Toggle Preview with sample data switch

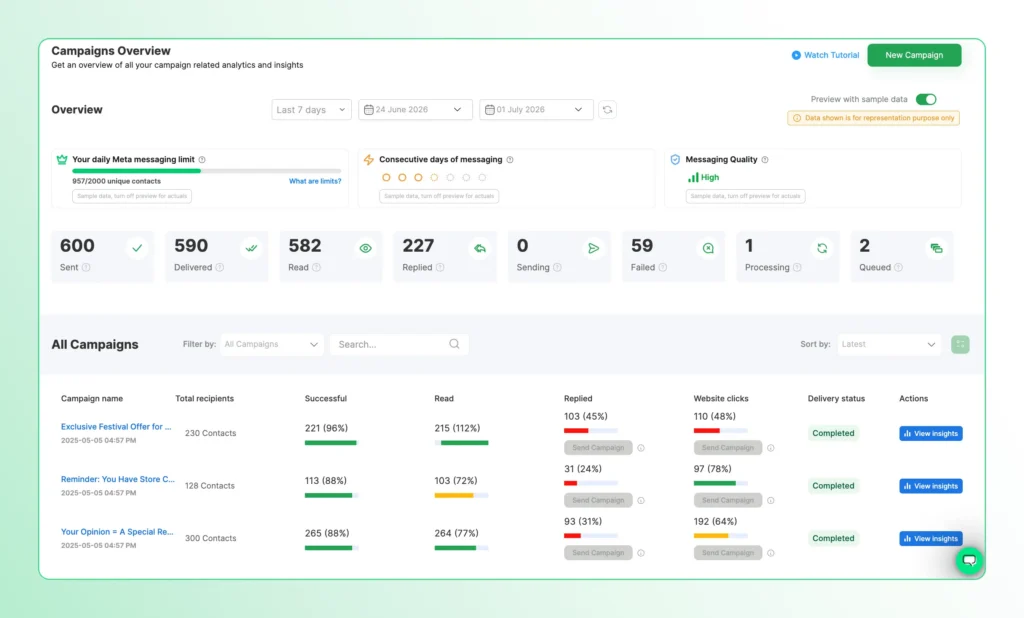click(926, 99)
